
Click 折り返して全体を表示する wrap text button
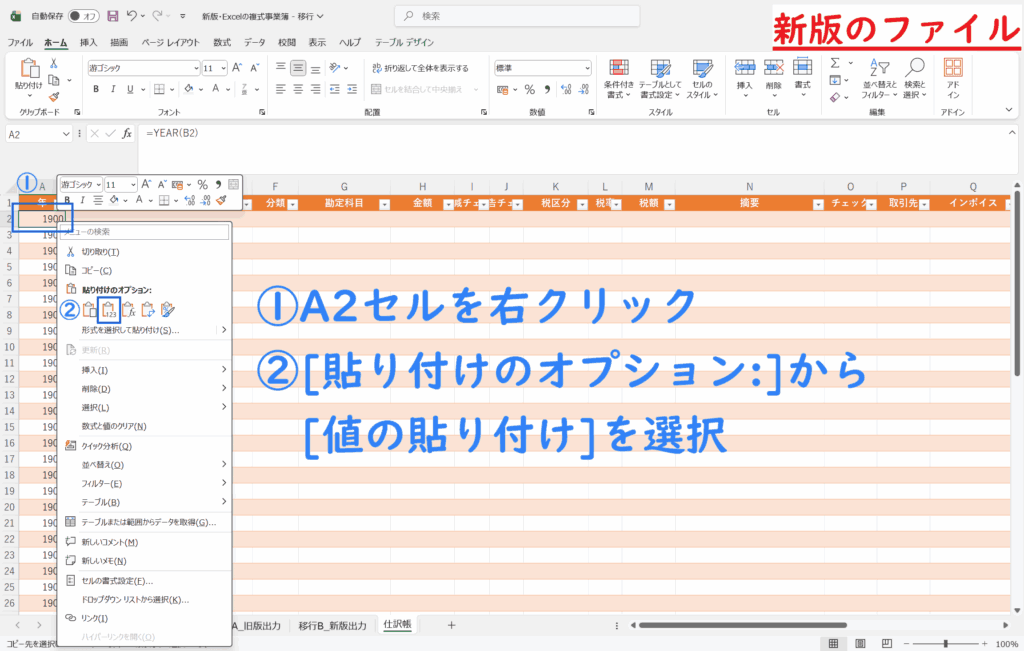pos(418,68)
